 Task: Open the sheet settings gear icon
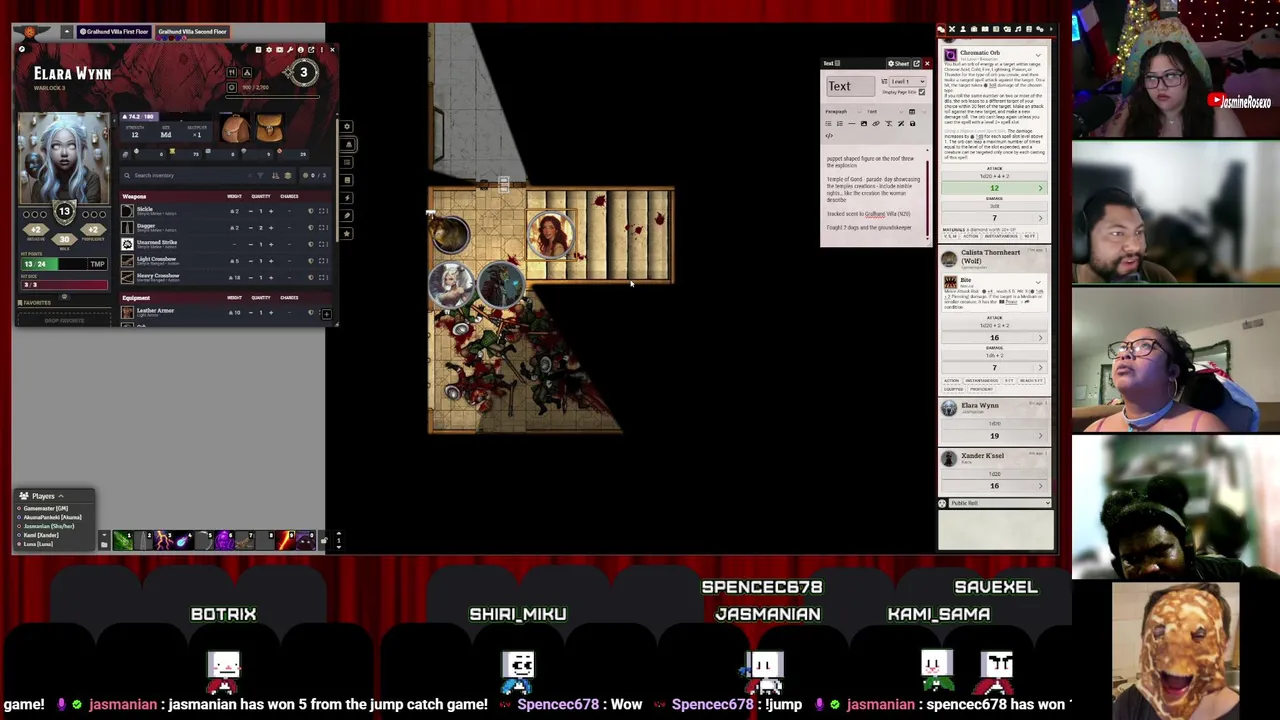click(269, 50)
